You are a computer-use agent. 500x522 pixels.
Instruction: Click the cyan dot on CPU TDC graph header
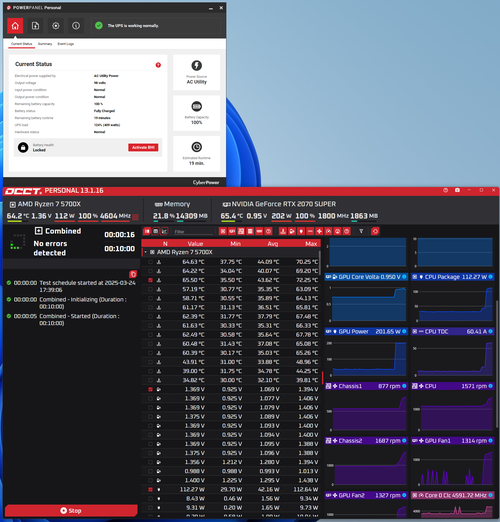tap(490, 331)
